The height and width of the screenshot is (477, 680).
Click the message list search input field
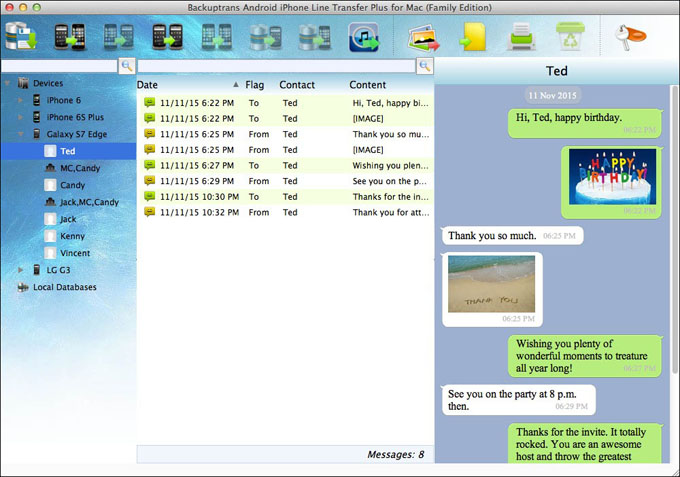click(277, 66)
